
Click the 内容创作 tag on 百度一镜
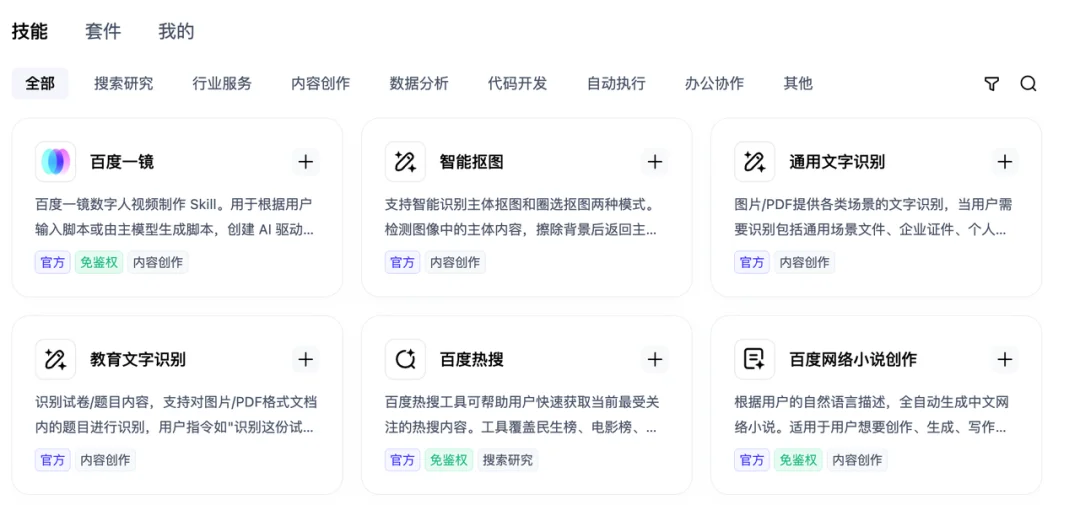point(158,262)
